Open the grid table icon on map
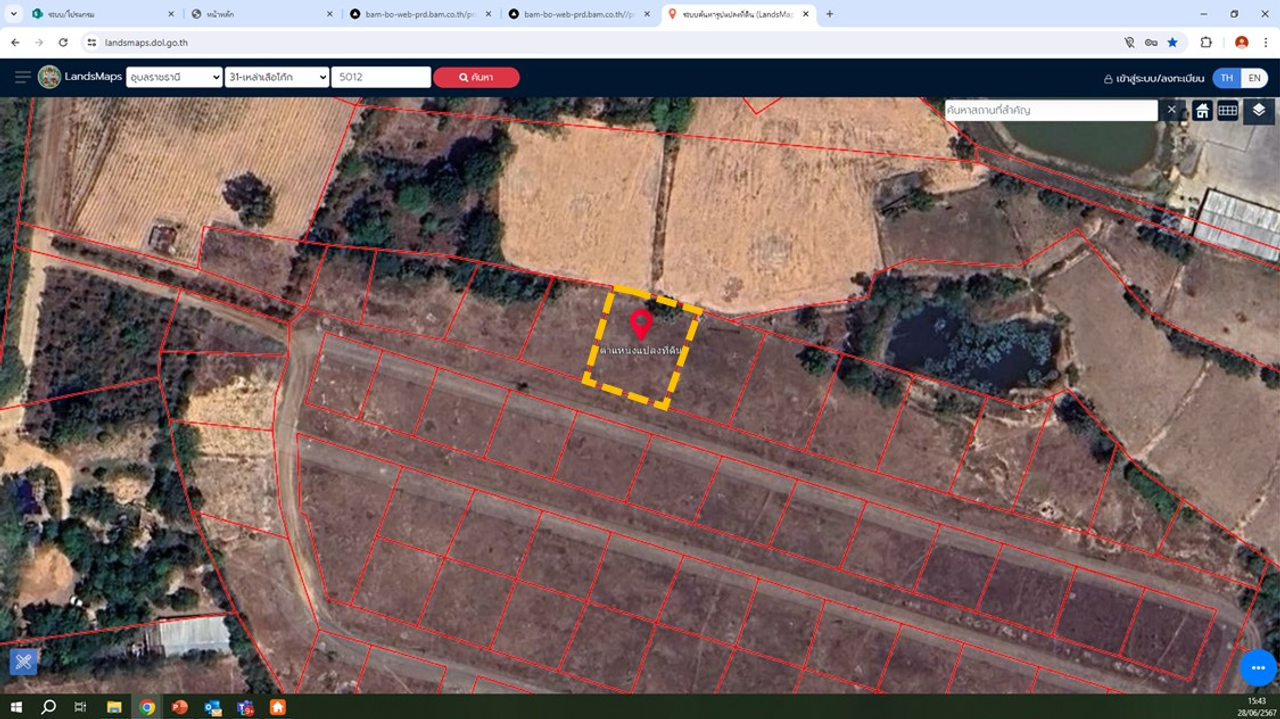The width and height of the screenshot is (1280, 719). [x=1227, y=110]
